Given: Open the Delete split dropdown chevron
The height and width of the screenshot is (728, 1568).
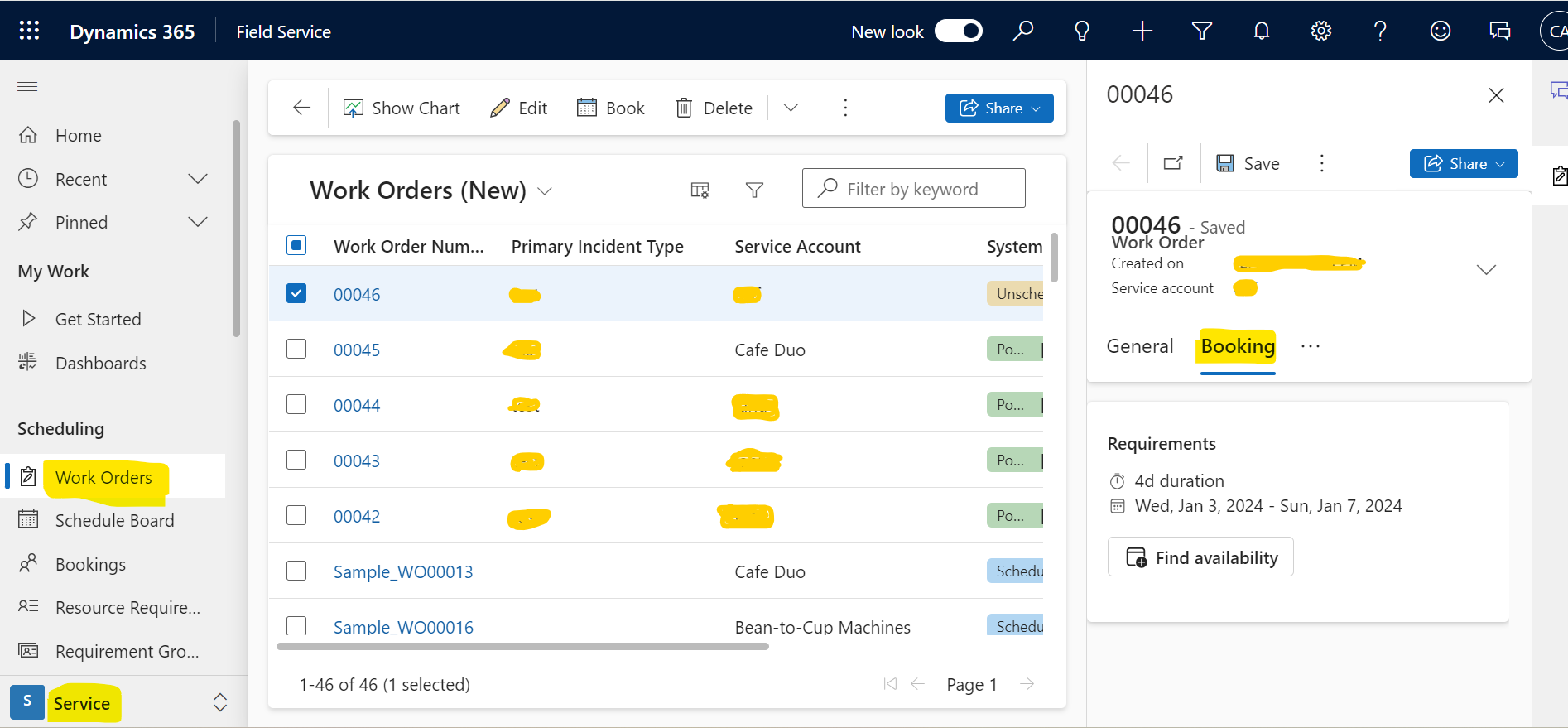Looking at the screenshot, I should [x=791, y=108].
